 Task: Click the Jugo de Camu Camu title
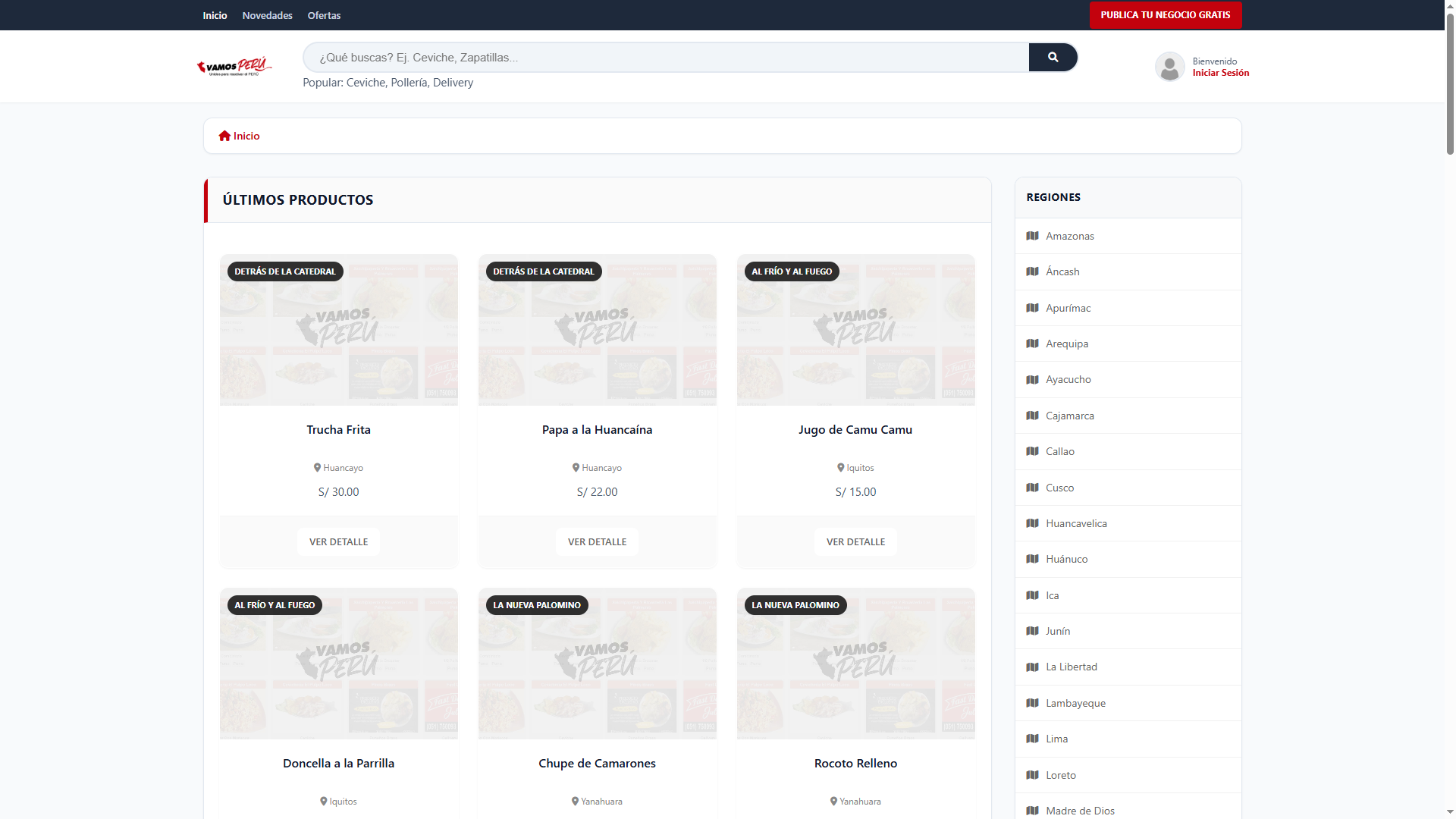(855, 430)
